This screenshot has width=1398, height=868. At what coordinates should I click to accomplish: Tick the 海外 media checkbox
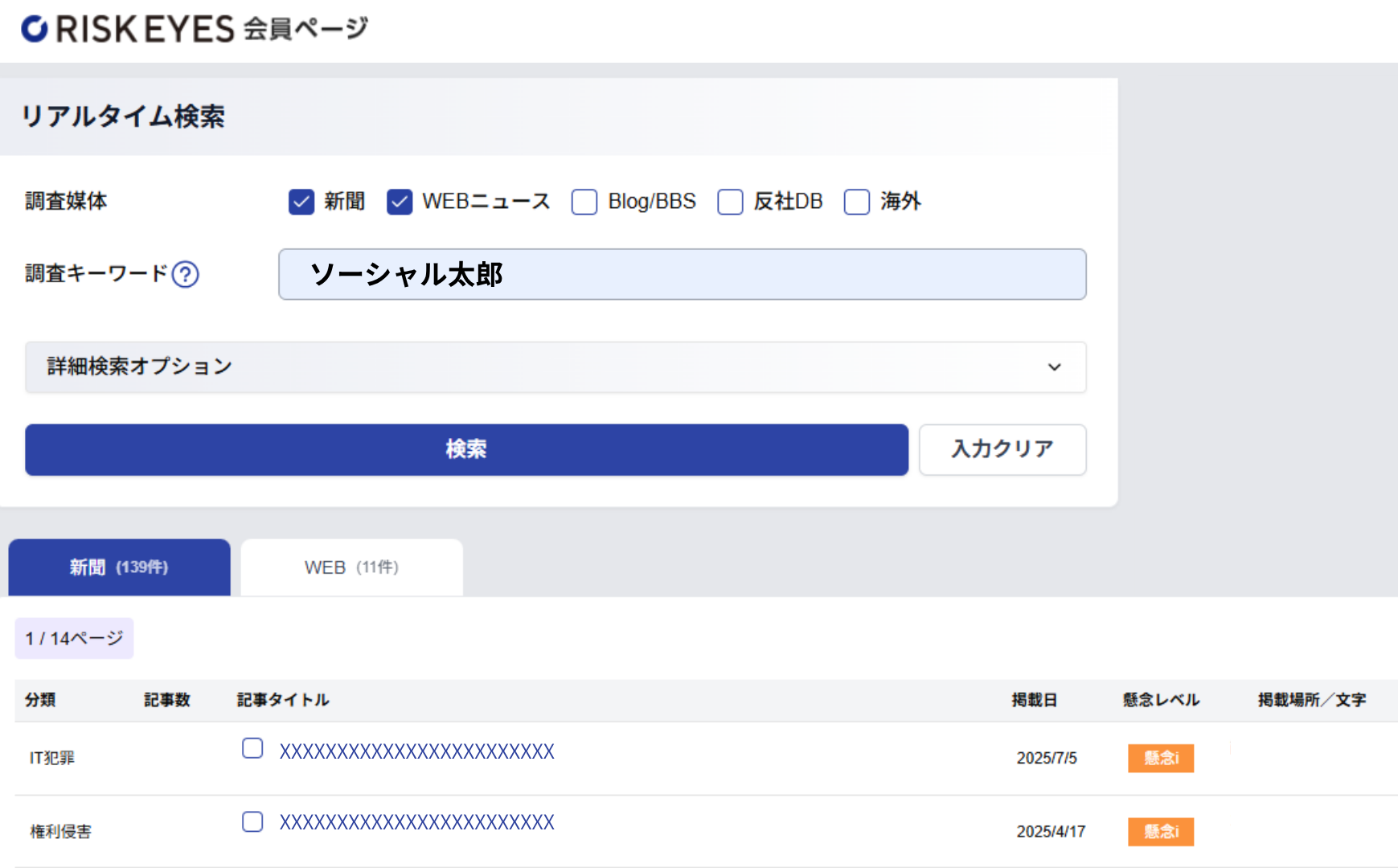[x=857, y=202]
